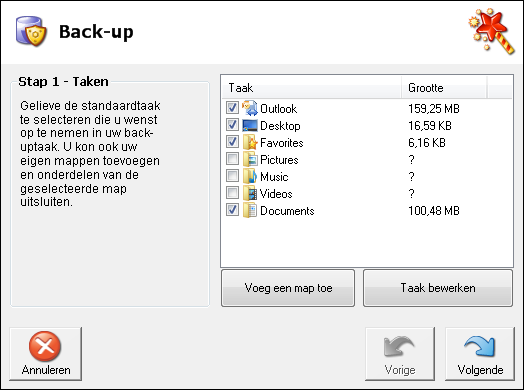Go to next step with Volgende

(x=480, y=354)
